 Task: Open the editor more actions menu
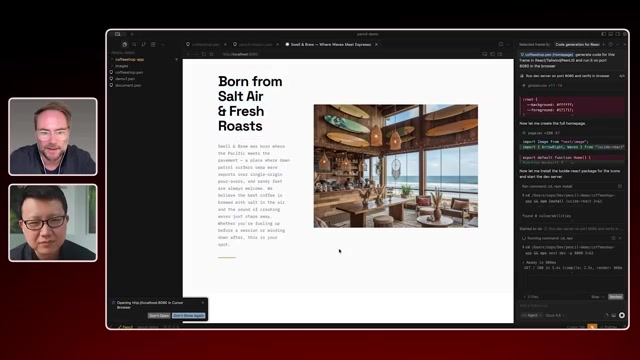tap(508, 44)
